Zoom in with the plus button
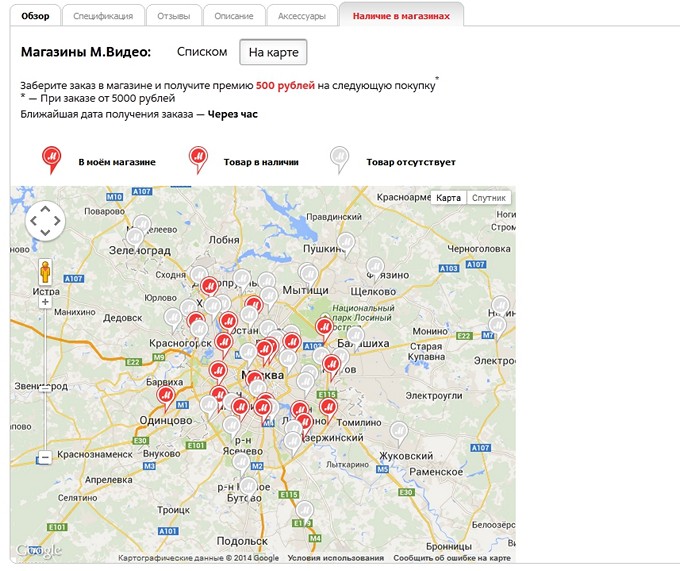The image size is (680, 571). point(45,302)
